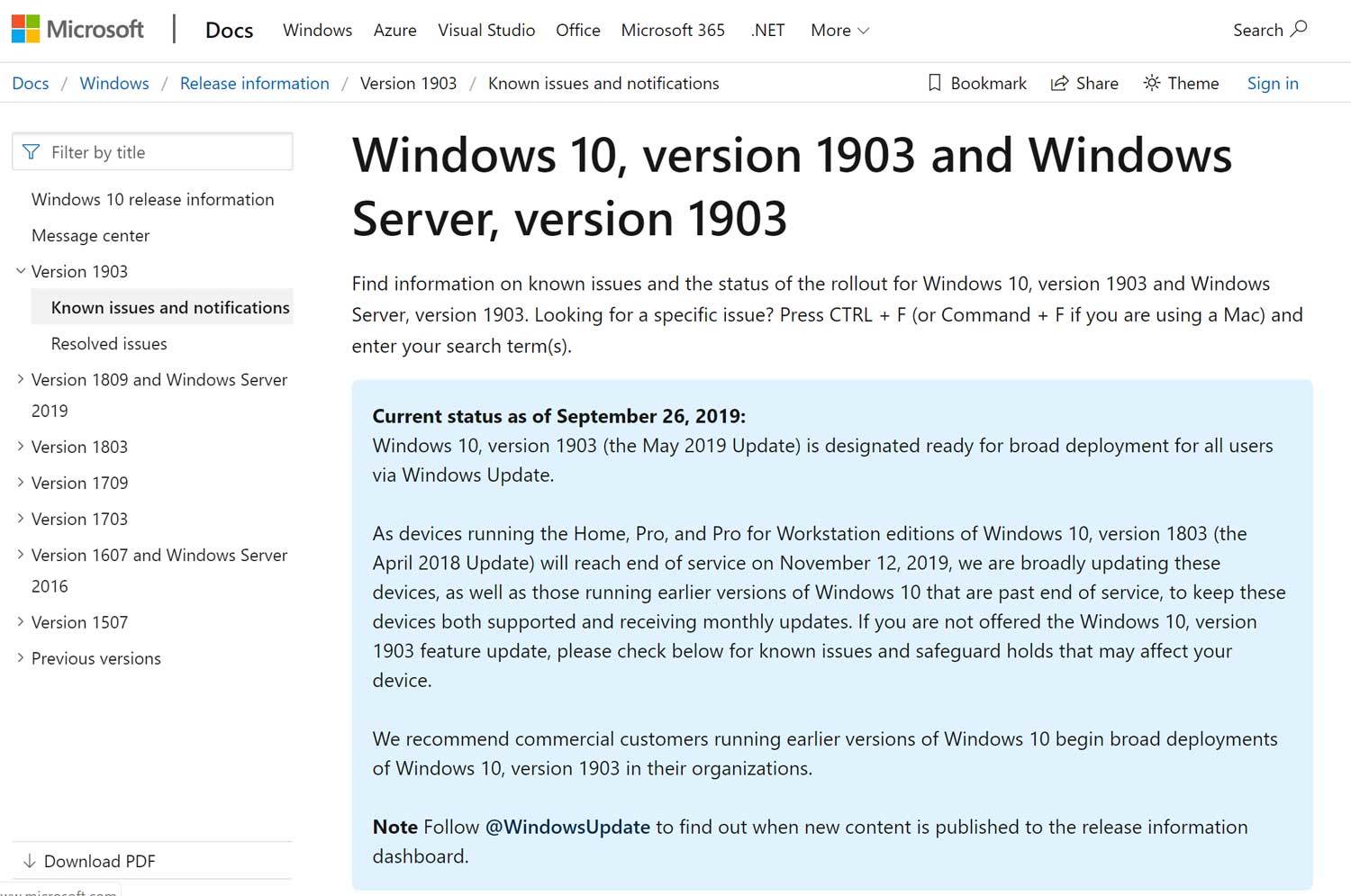The height and width of the screenshot is (896, 1351).
Task: Open Release information via the breadcrumb
Action: [255, 83]
